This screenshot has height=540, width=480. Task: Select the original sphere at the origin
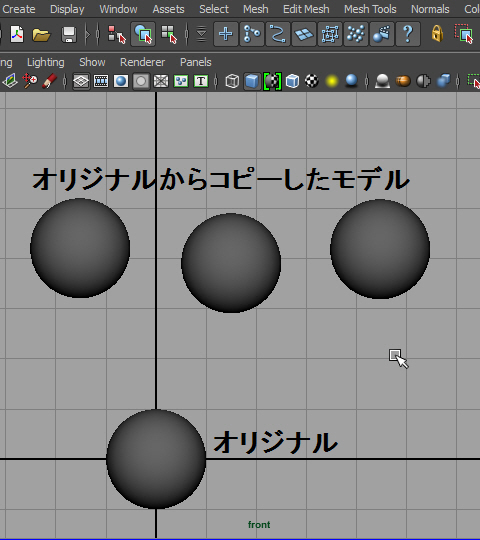click(156, 459)
